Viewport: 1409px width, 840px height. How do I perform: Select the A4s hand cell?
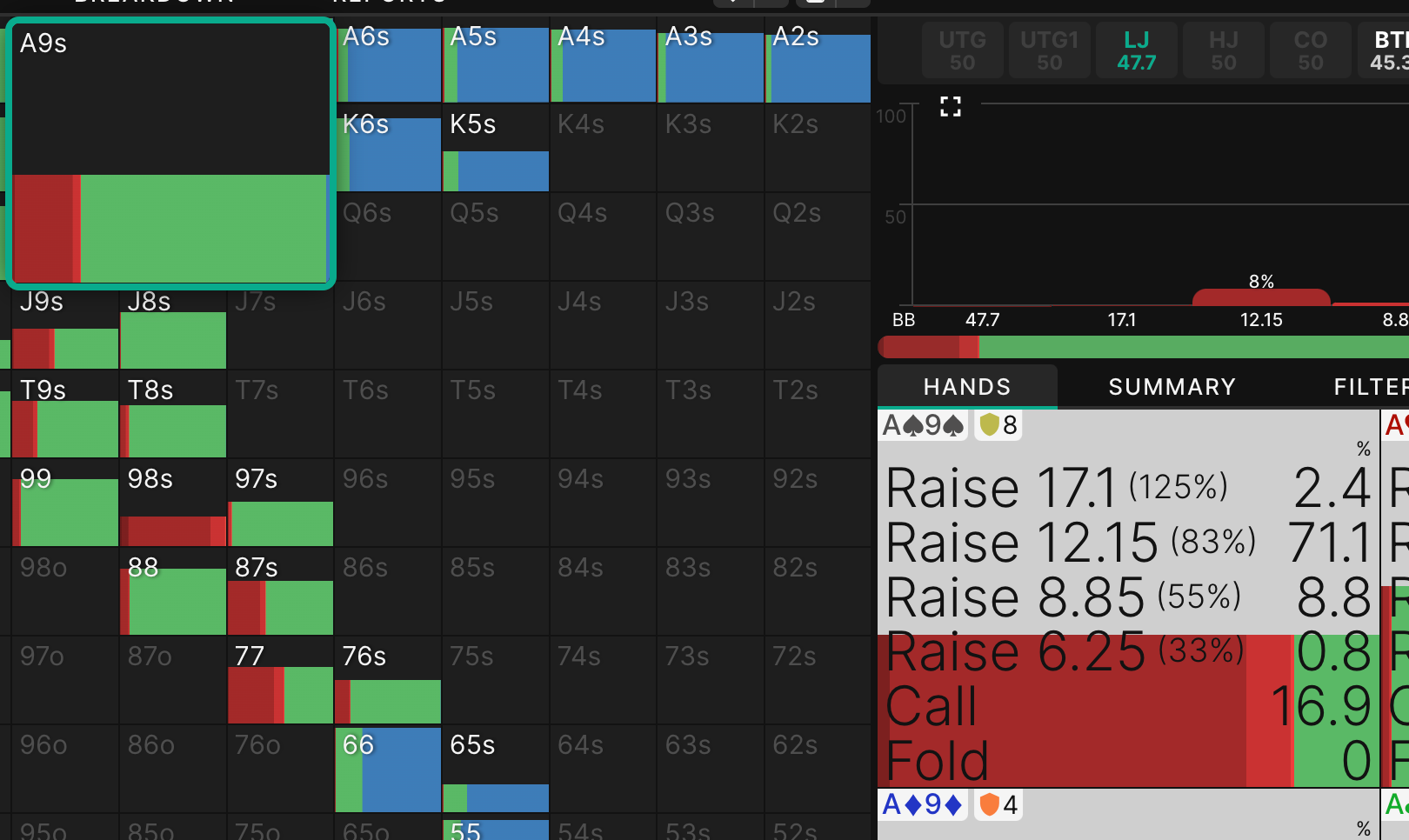[604, 60]
